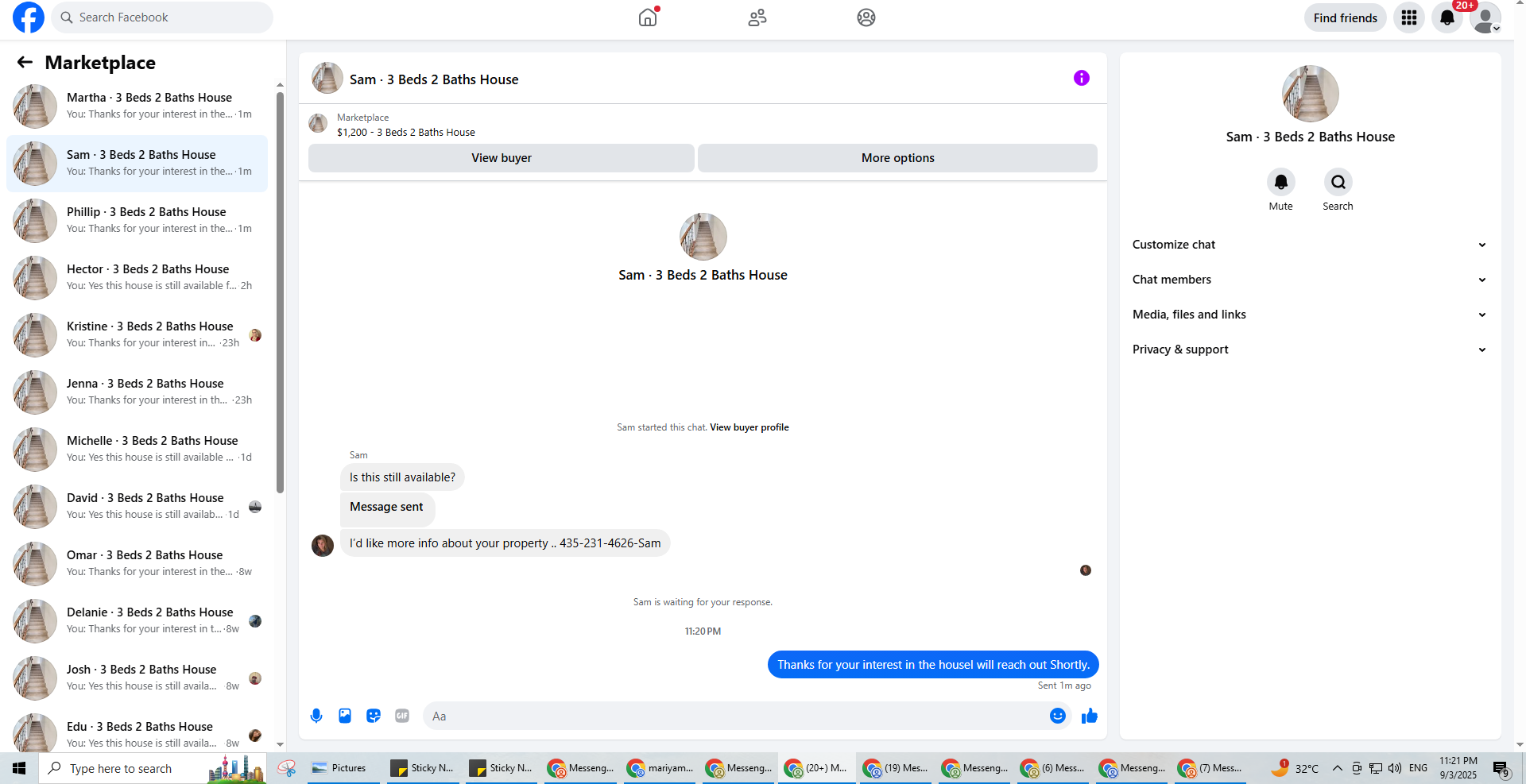Click the 'Is this still available?' message

402,477
